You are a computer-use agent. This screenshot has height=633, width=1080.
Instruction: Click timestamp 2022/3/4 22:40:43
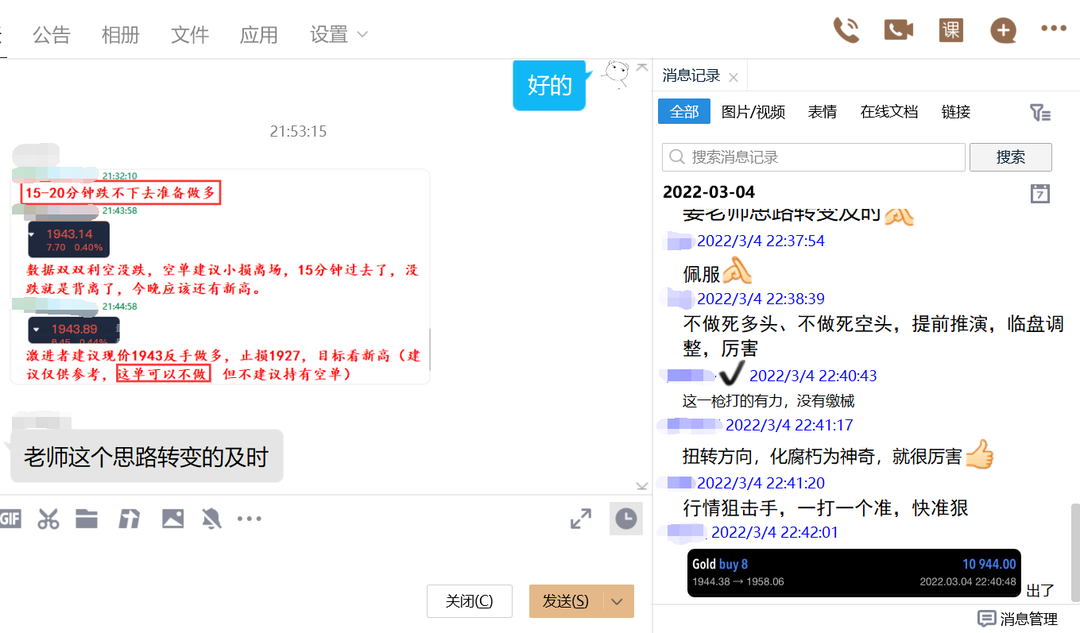pos(813,376)
